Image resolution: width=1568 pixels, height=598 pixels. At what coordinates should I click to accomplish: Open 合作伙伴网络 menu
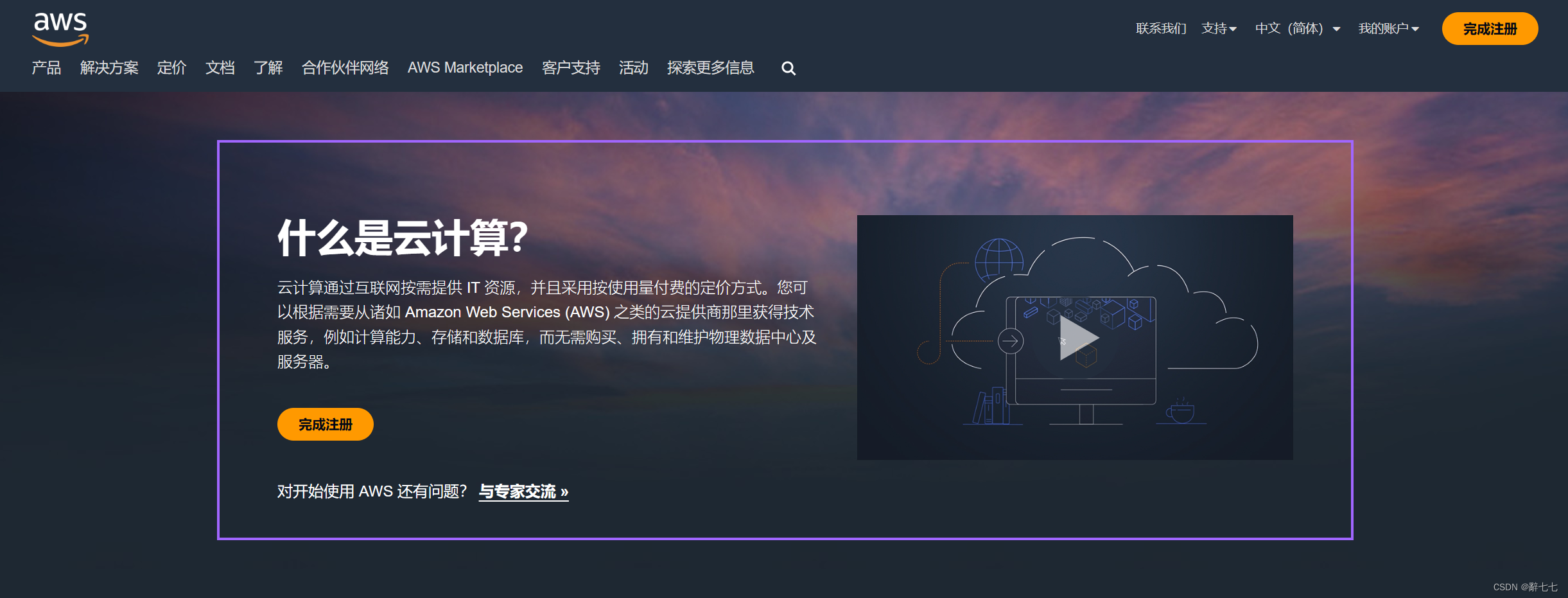345,68
